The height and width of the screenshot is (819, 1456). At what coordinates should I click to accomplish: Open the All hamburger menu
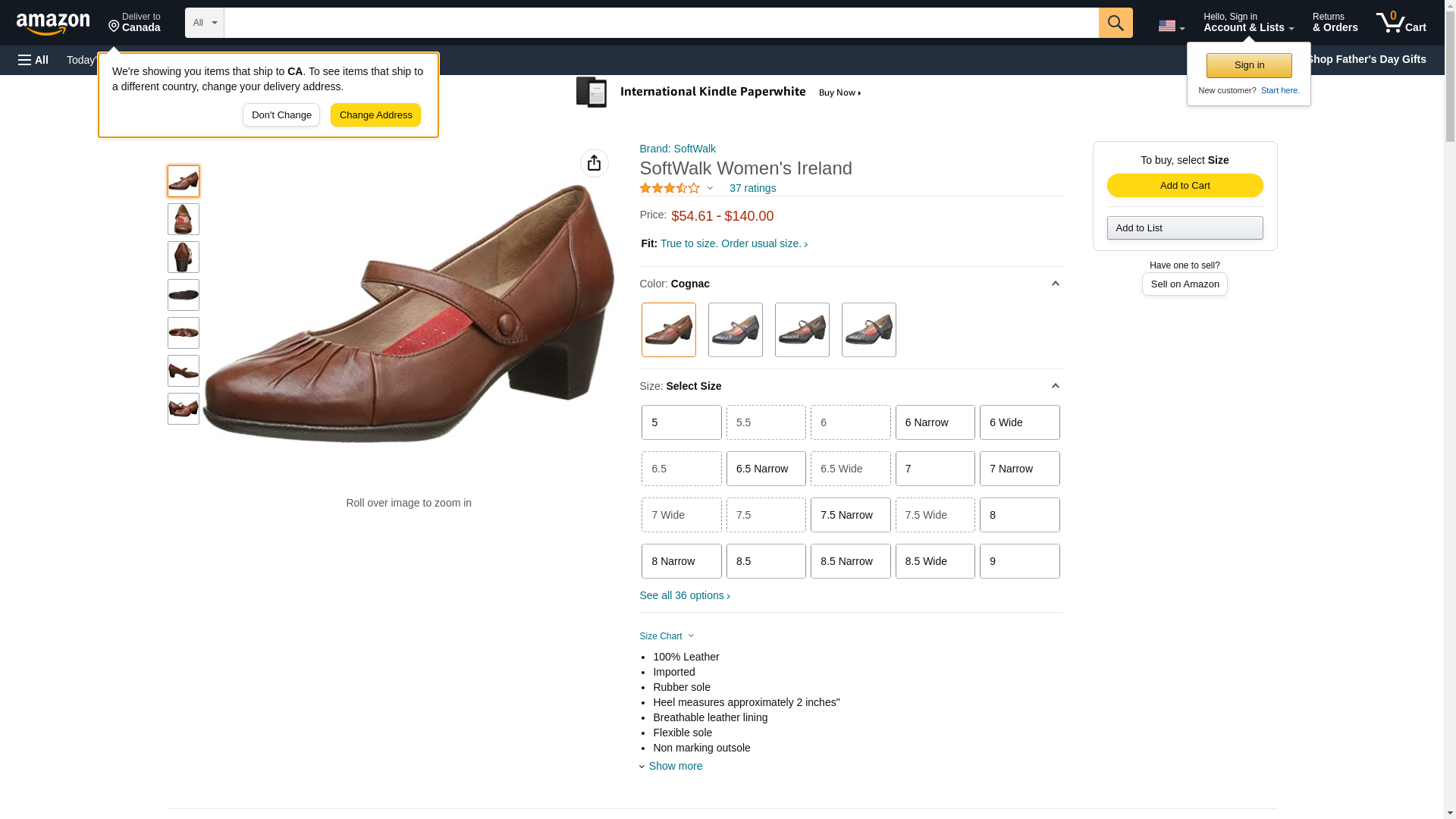pyautogui.click(x=33, y=60)
